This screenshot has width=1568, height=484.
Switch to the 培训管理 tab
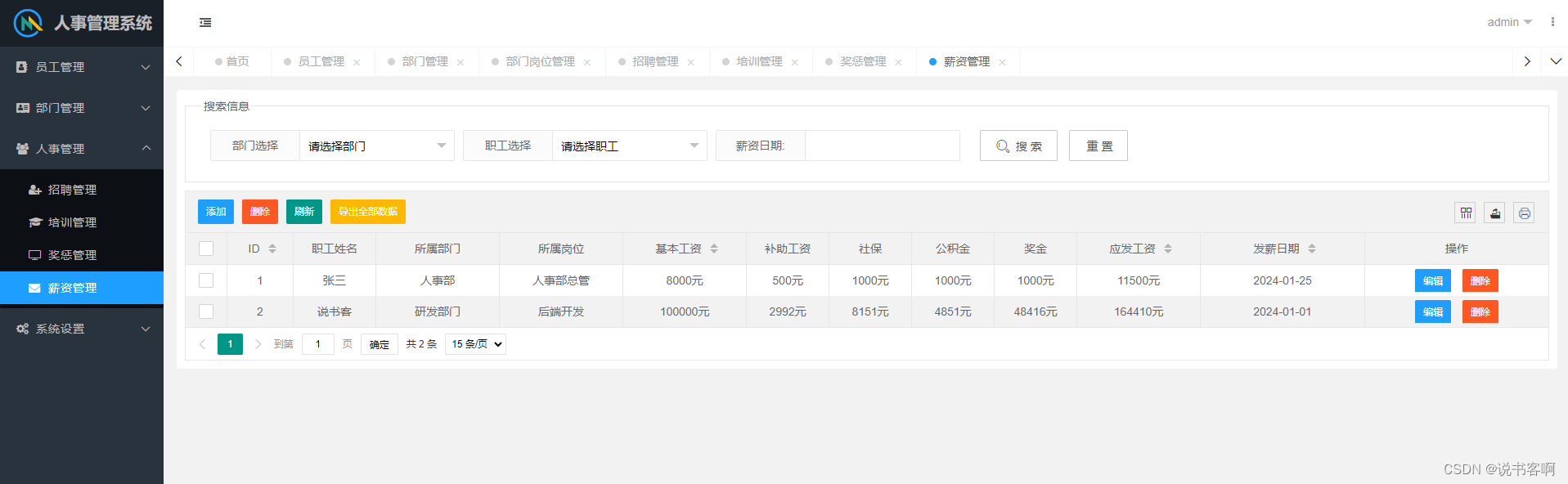click(x=759, y=61)
